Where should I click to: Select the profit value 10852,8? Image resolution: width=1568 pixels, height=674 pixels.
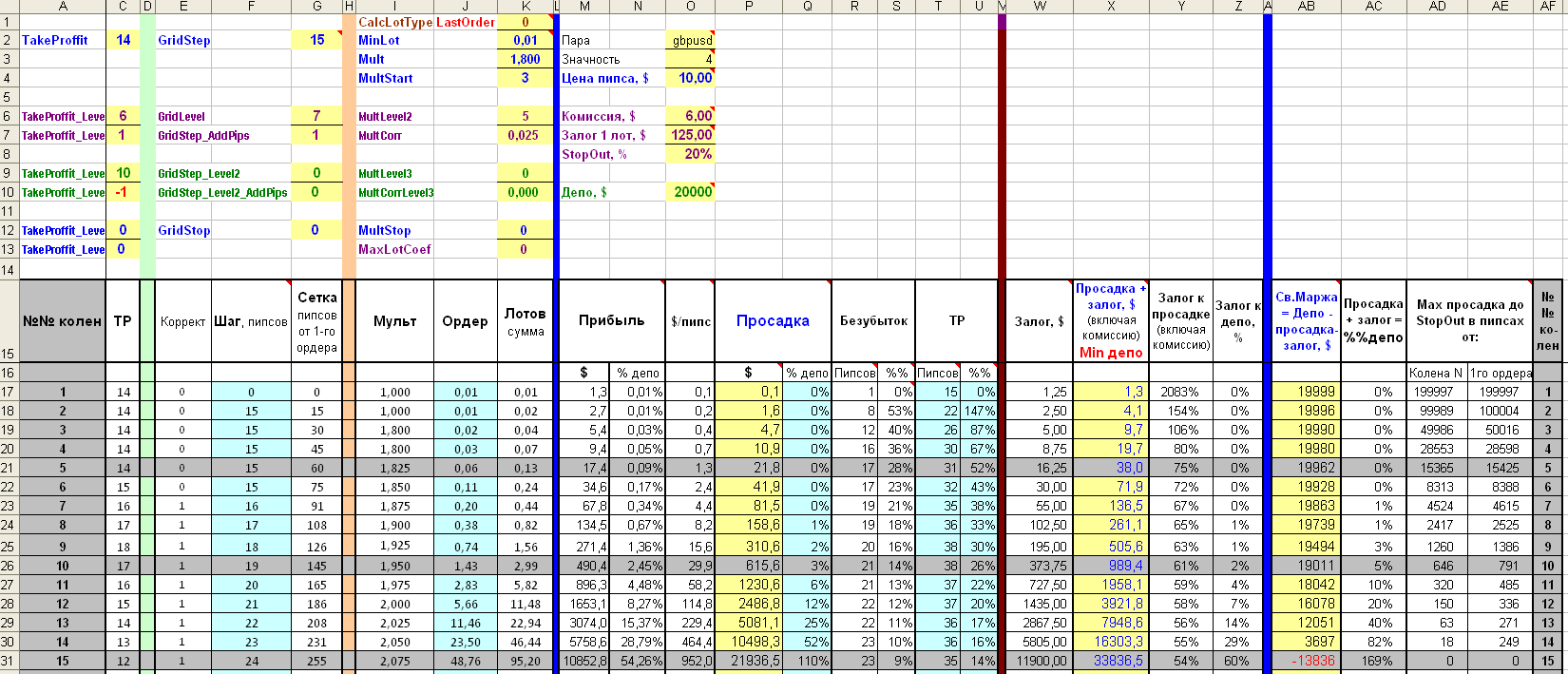pos(584,661)
